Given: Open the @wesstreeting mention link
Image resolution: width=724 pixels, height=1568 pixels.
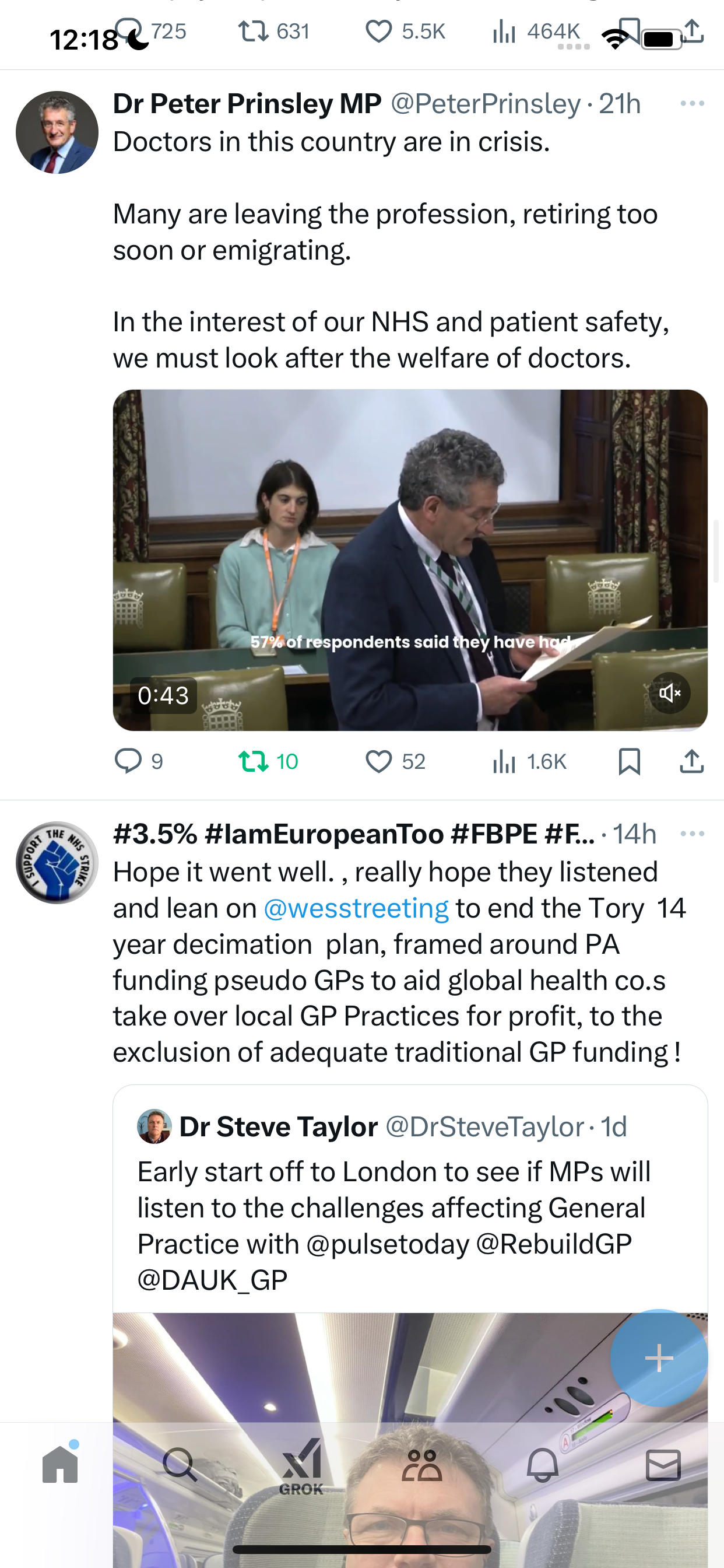Looking at the screenshot, I should 356,908.
